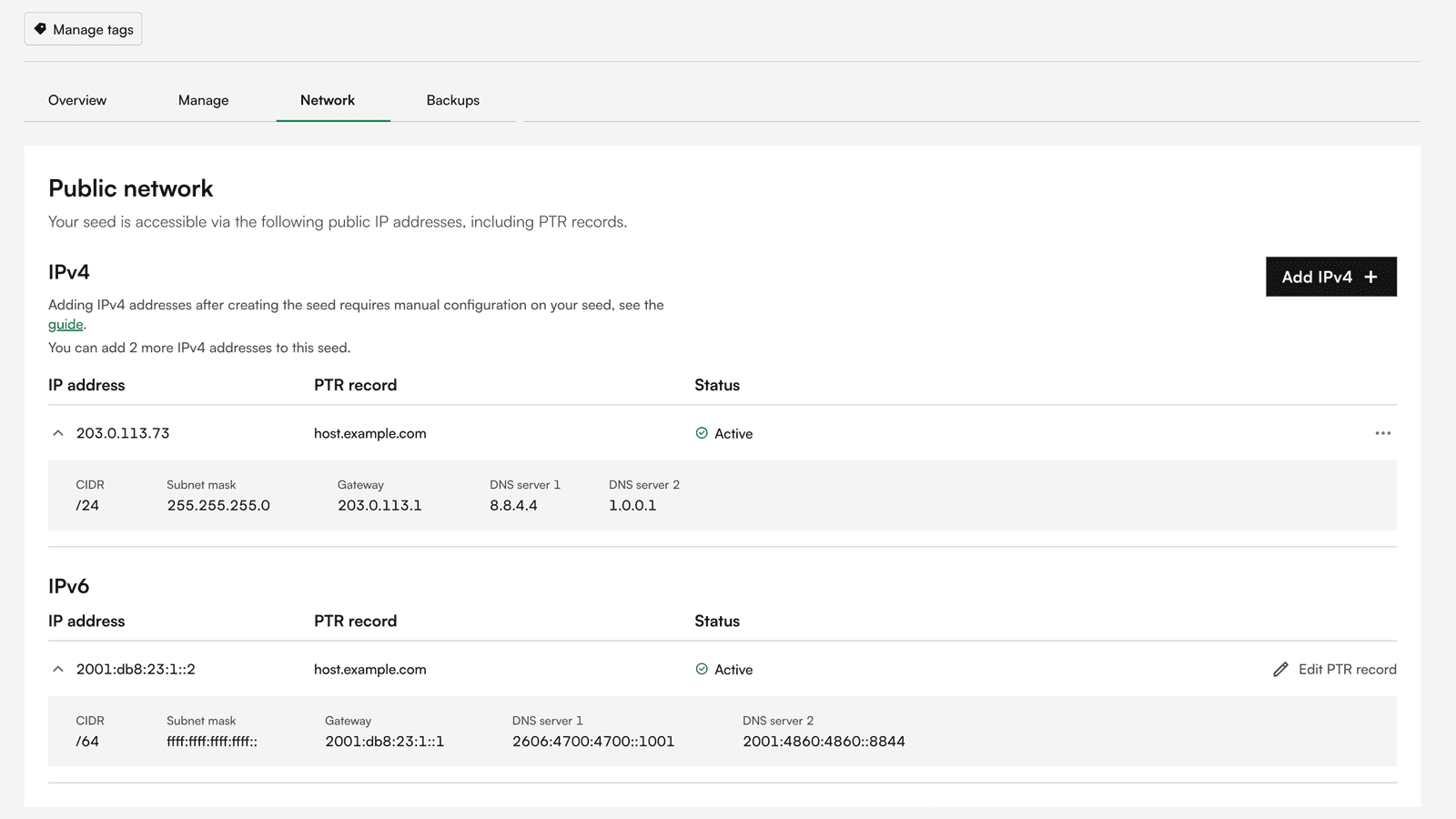Click the tag icon in Manage tags
The width and height of the screenshot is (1456, 819).
click(40, 29)
